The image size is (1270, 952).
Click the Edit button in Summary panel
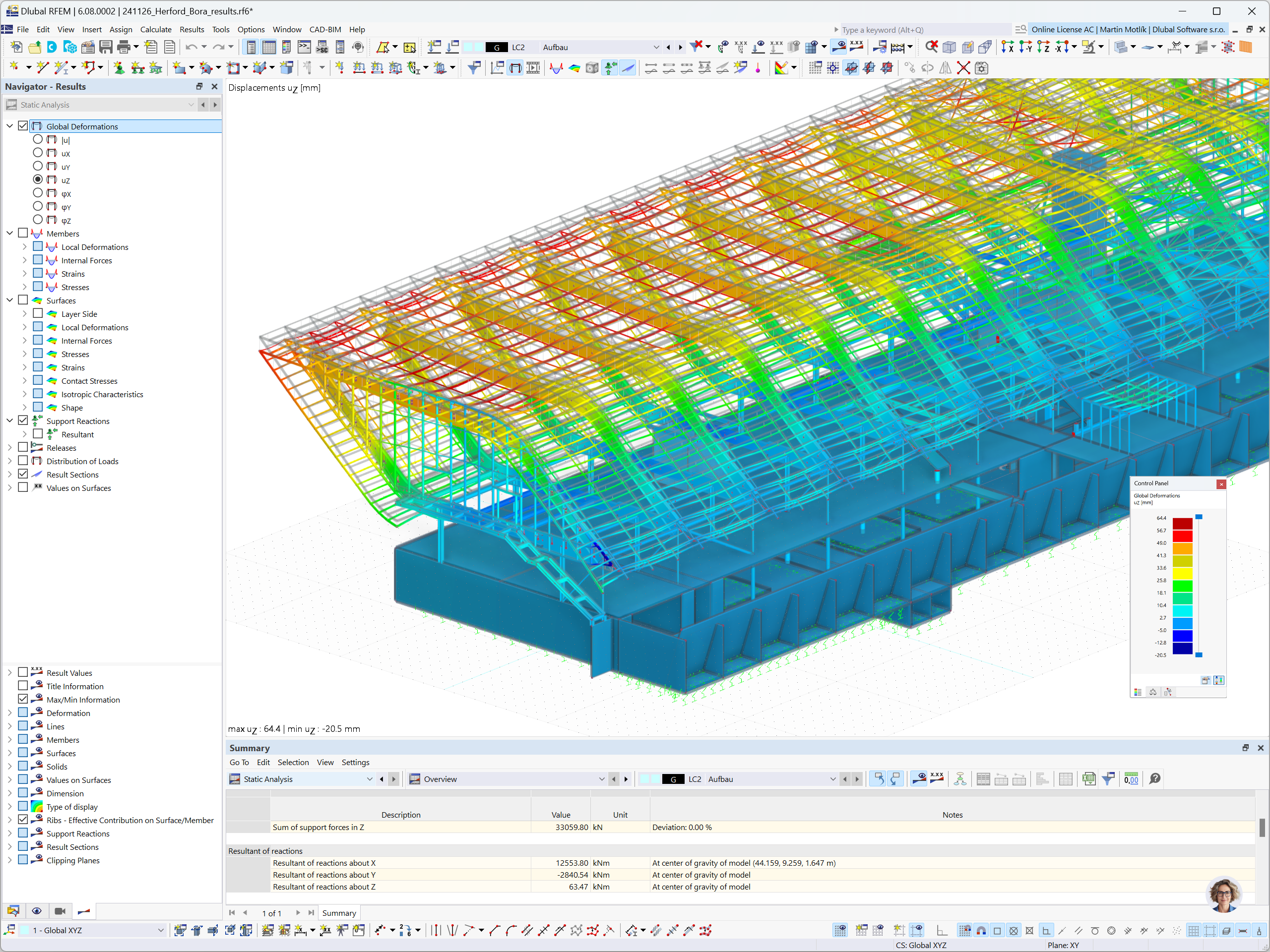tap(264, 762)
